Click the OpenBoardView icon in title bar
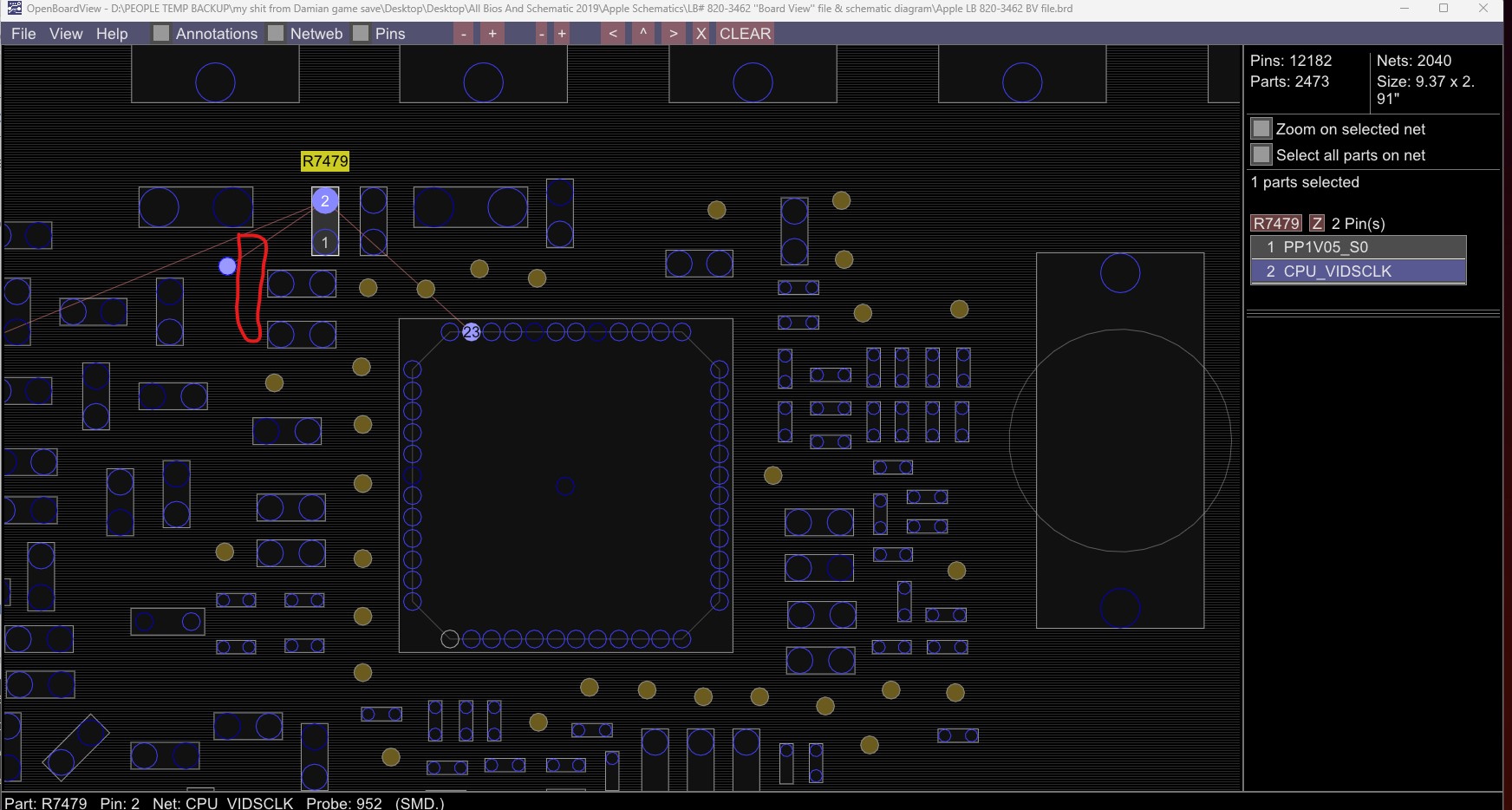The width and height of the screenshot is (1512, 810). click(14, 9)
